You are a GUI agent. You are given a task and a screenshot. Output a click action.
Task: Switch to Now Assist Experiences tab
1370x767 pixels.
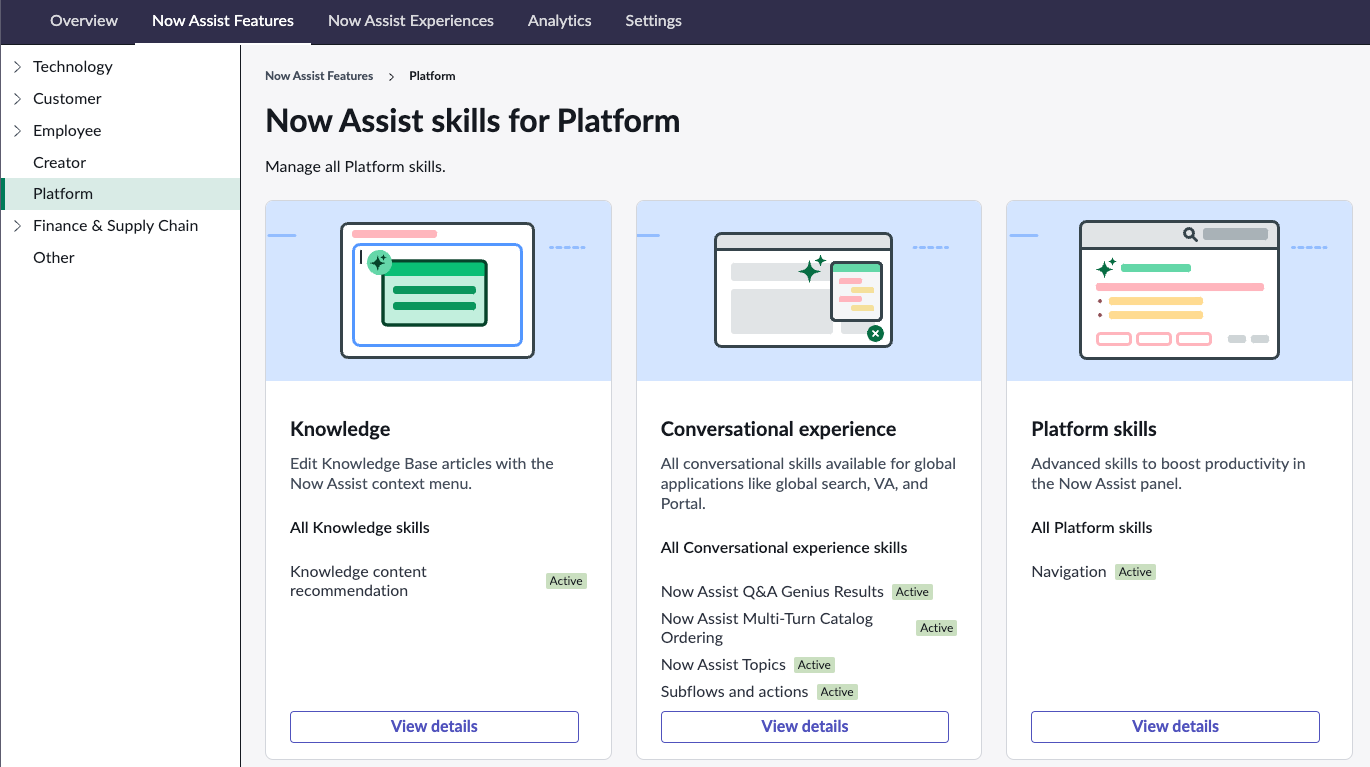(x=411, y=21)
